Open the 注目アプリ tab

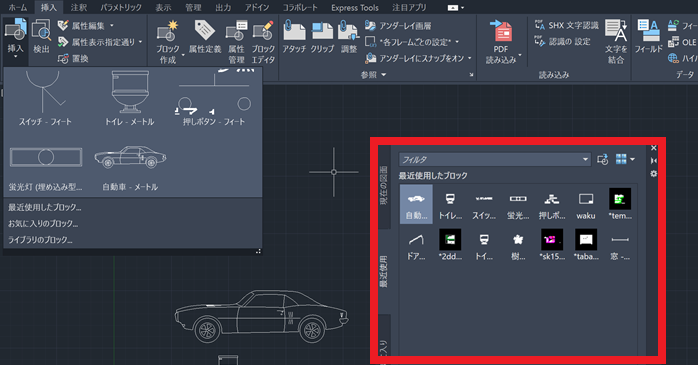(x=409, y=8)
